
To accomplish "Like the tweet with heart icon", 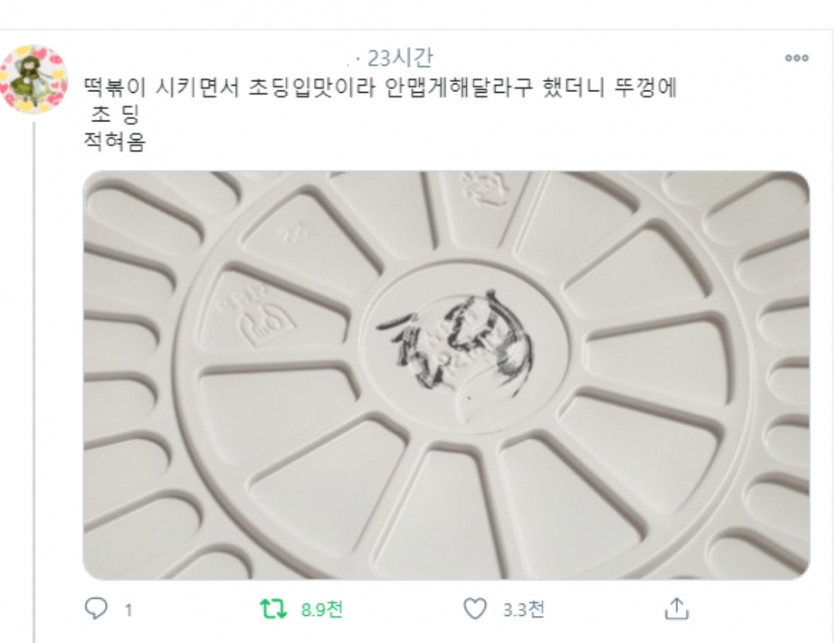I will click(474, 608).
